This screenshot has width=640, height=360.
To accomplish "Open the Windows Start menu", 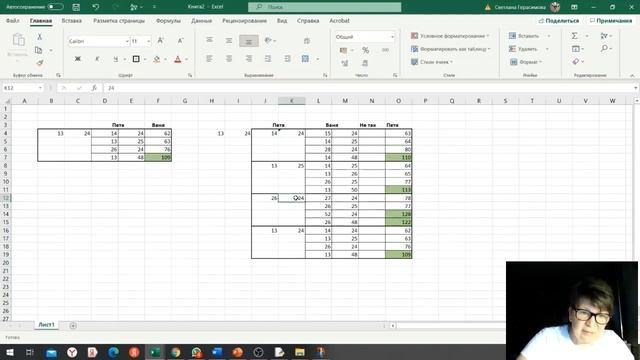I will click(10, 352).
